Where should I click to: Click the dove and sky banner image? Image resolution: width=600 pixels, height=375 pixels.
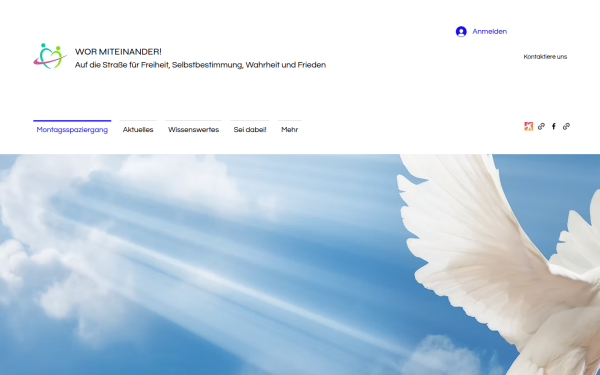(300, 264)
